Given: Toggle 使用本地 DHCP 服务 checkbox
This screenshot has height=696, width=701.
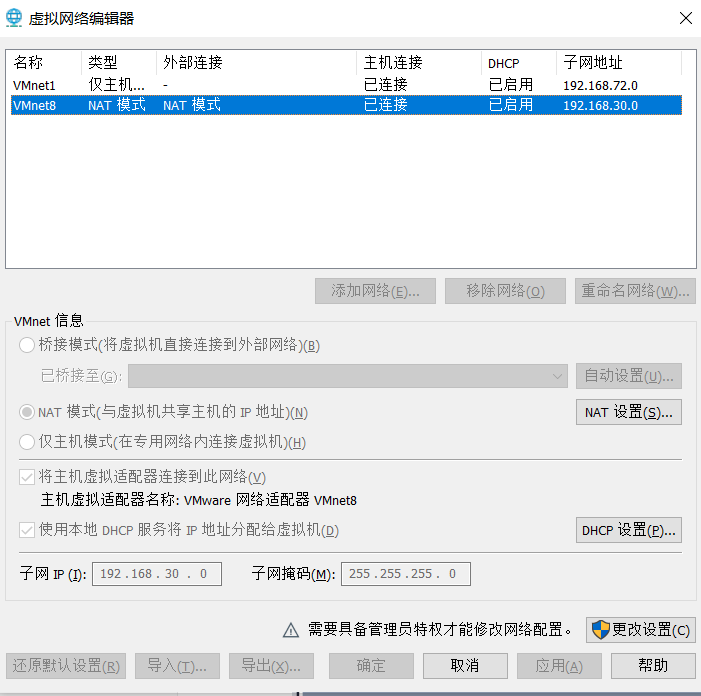Looking at the screenshot, I should 27,530.
